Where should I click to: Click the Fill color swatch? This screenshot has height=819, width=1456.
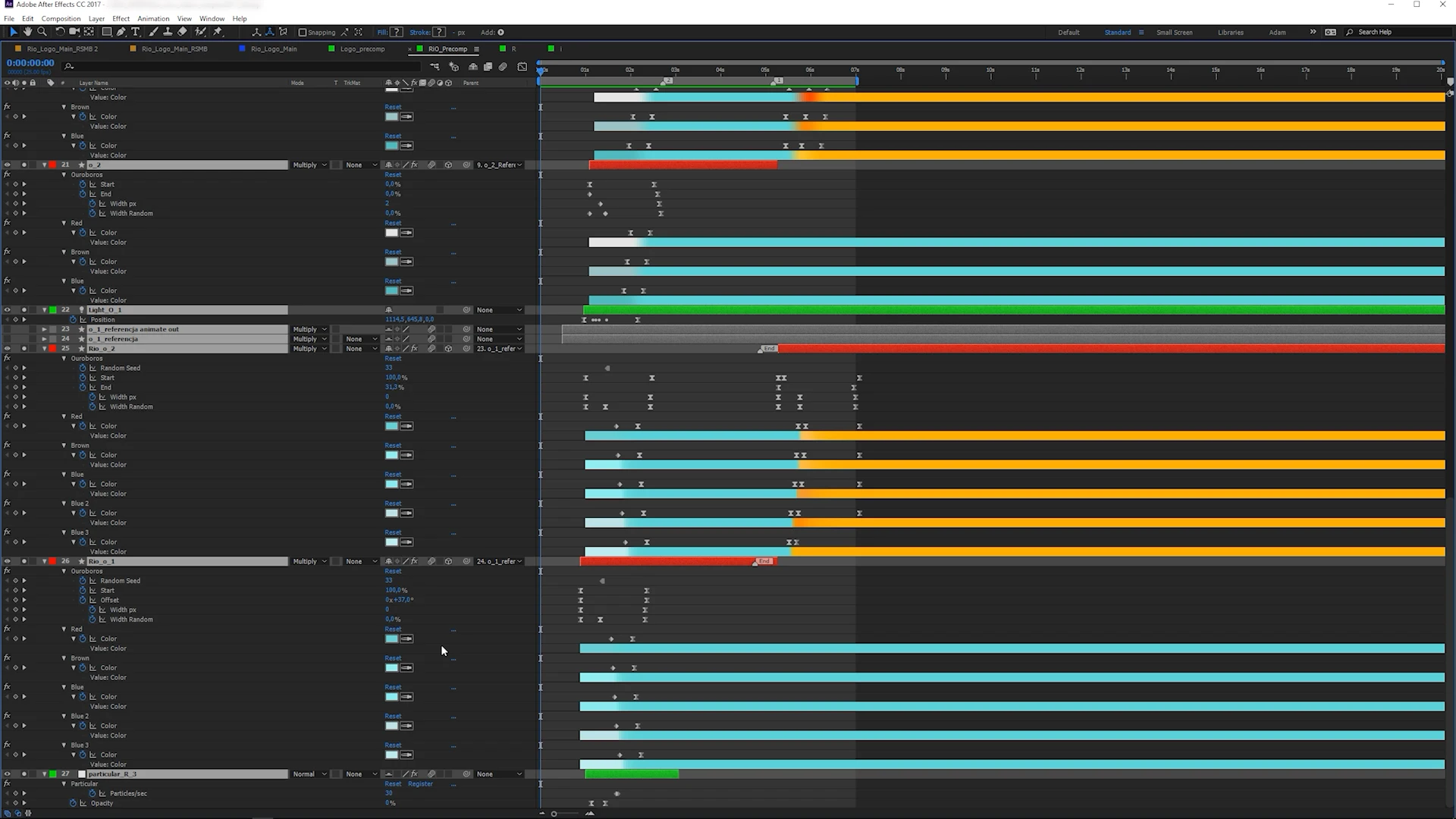coord(397,33)
